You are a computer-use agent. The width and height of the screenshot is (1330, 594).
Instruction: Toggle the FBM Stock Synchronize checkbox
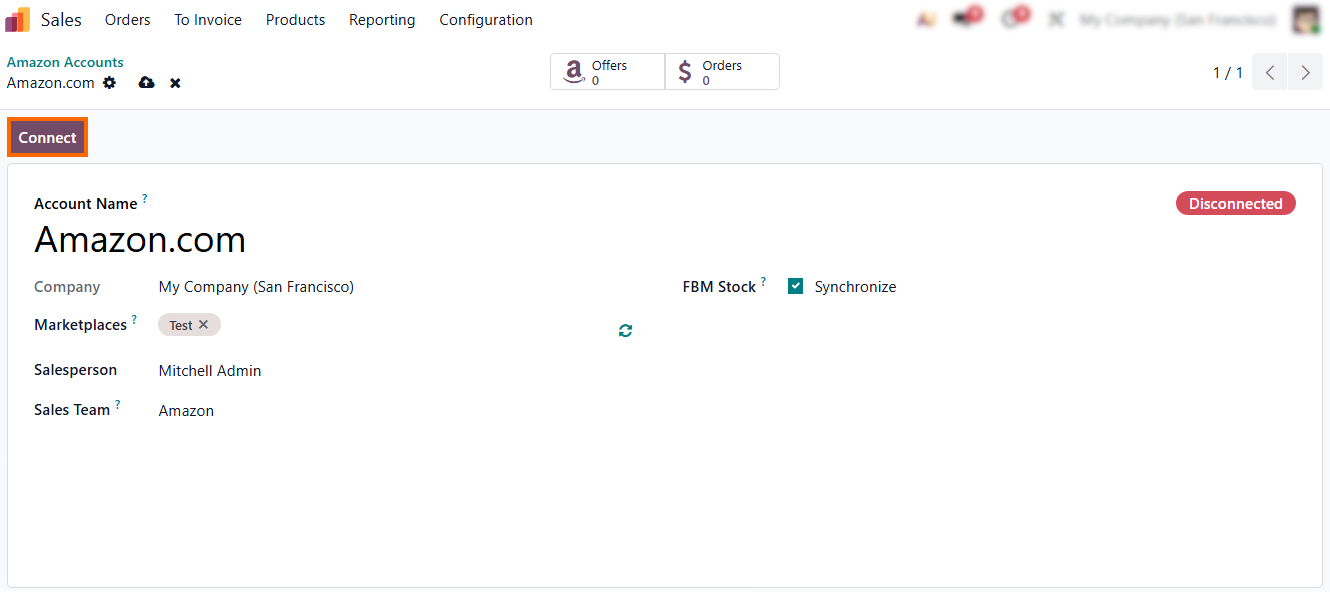tap(796, 287)
